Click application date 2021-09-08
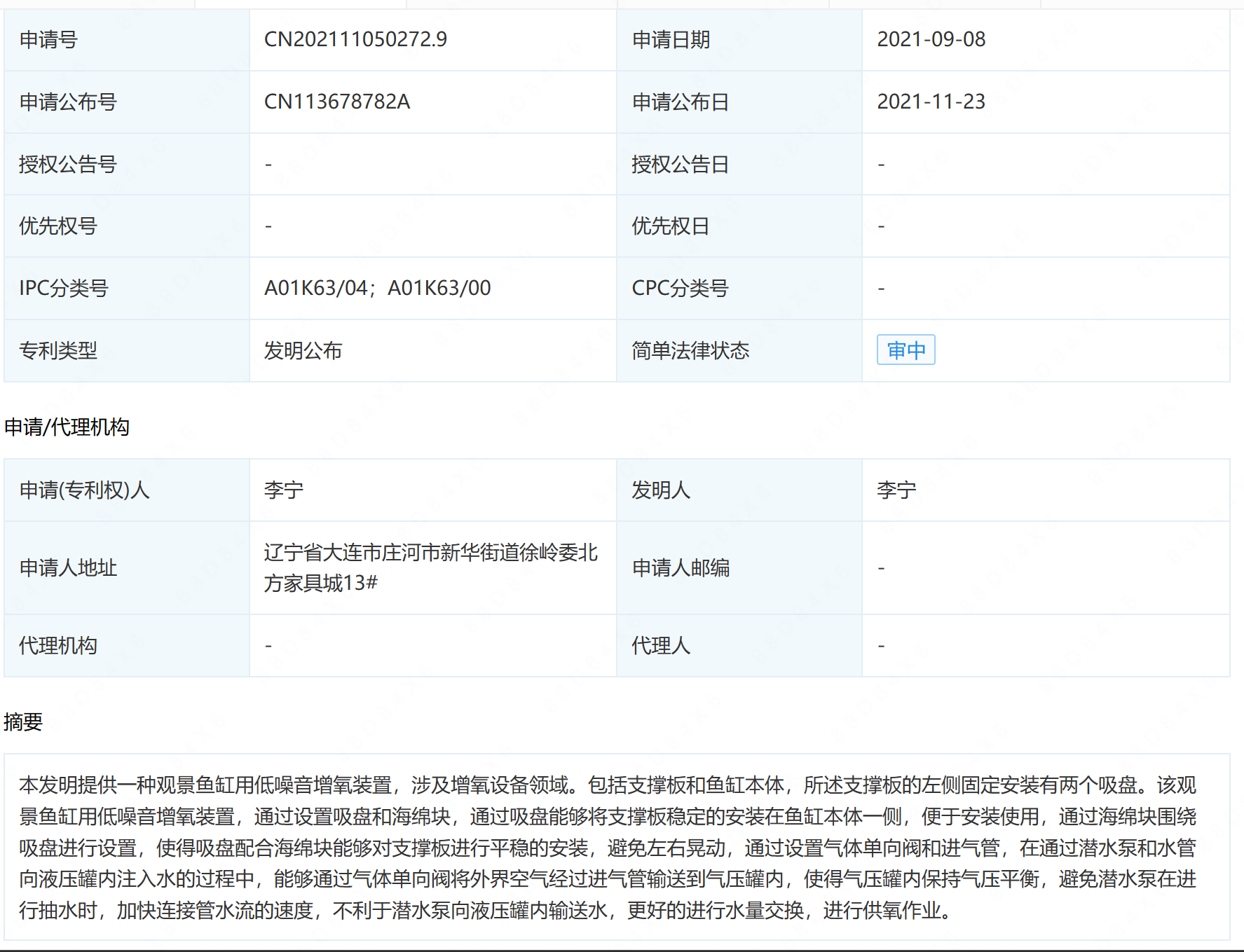This screenshot has height=952, width=1244. click(x=931, y=39)
